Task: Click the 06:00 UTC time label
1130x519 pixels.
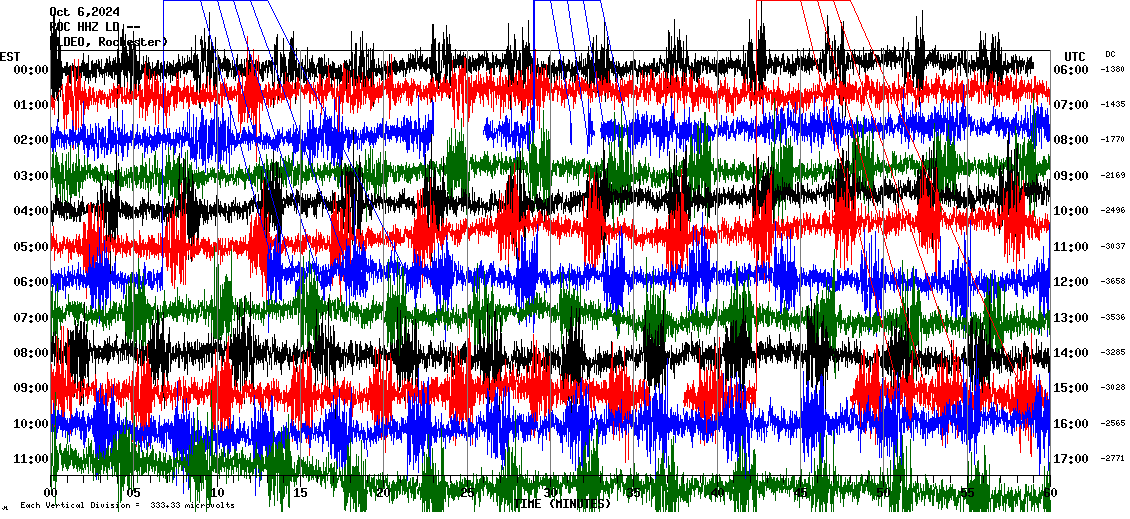Action: (1069, 69)
